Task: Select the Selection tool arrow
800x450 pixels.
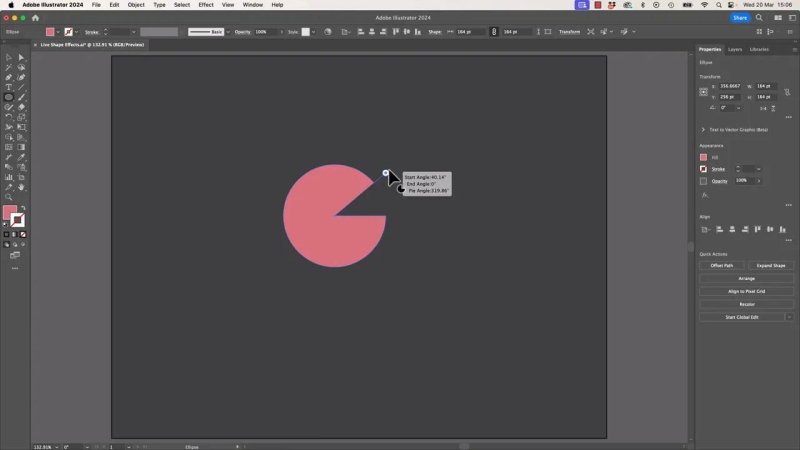Action: coord(9,58)
